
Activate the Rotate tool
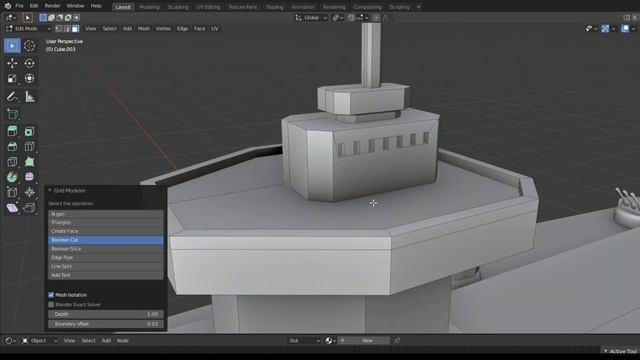pos(29,63)
